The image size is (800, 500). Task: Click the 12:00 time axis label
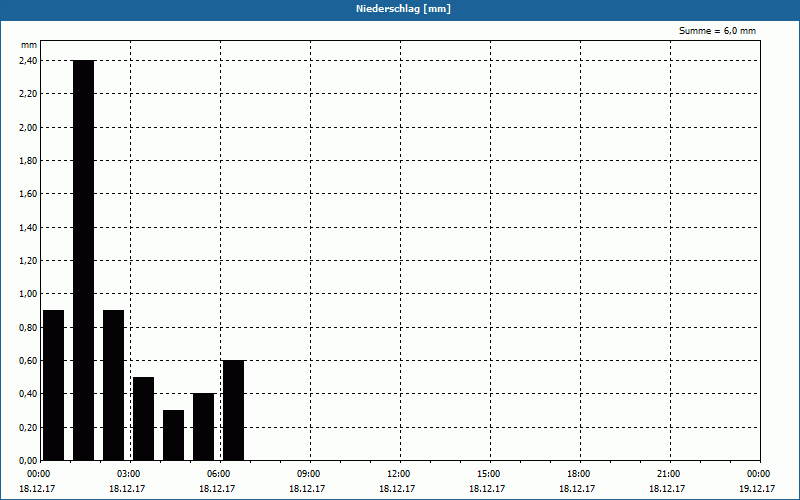coord(398,474)
